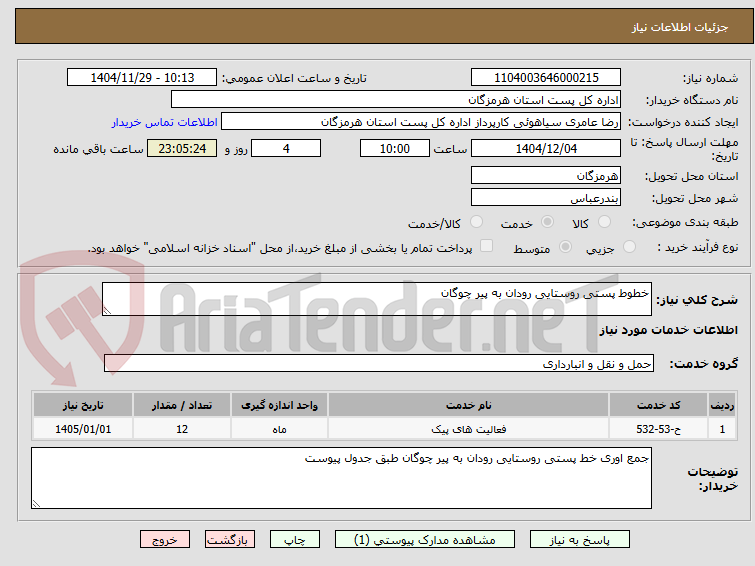Click the resize handle of شرح کلی نیاز box

point(107,311)
